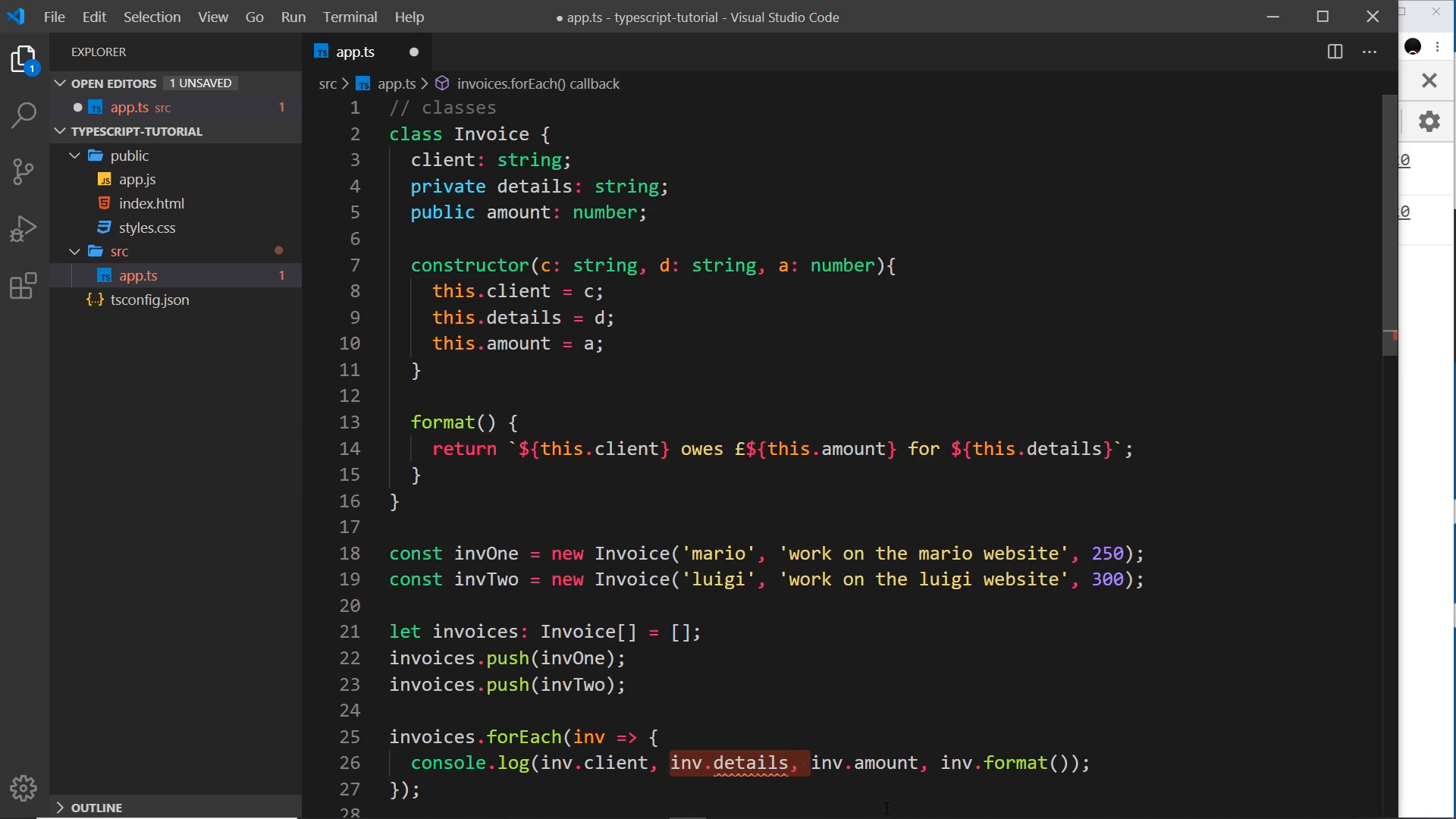The image size is (1456, 819).
Task: Click the TS file icon in breadcrumb
Action: click(364, 83)
